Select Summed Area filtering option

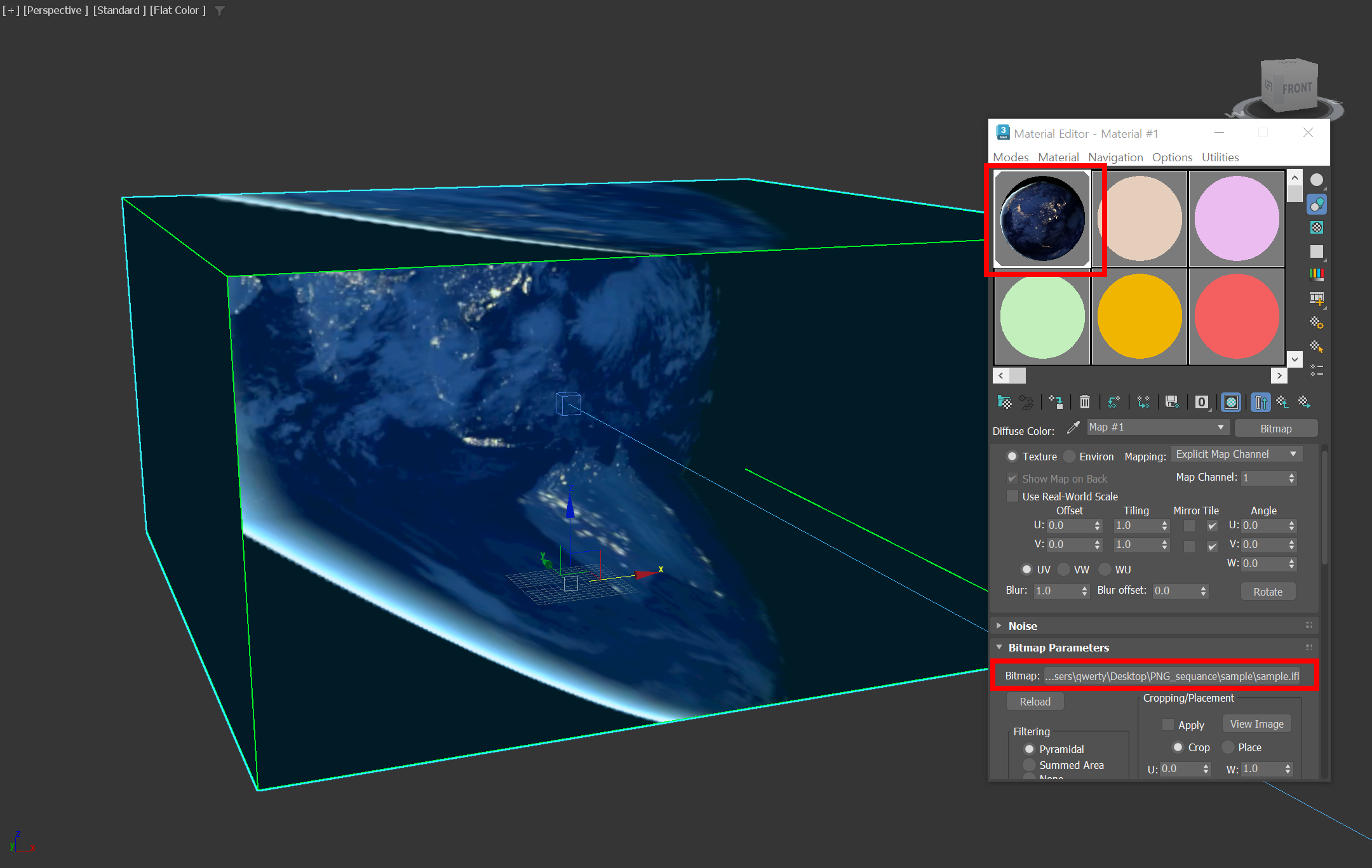1030,765
